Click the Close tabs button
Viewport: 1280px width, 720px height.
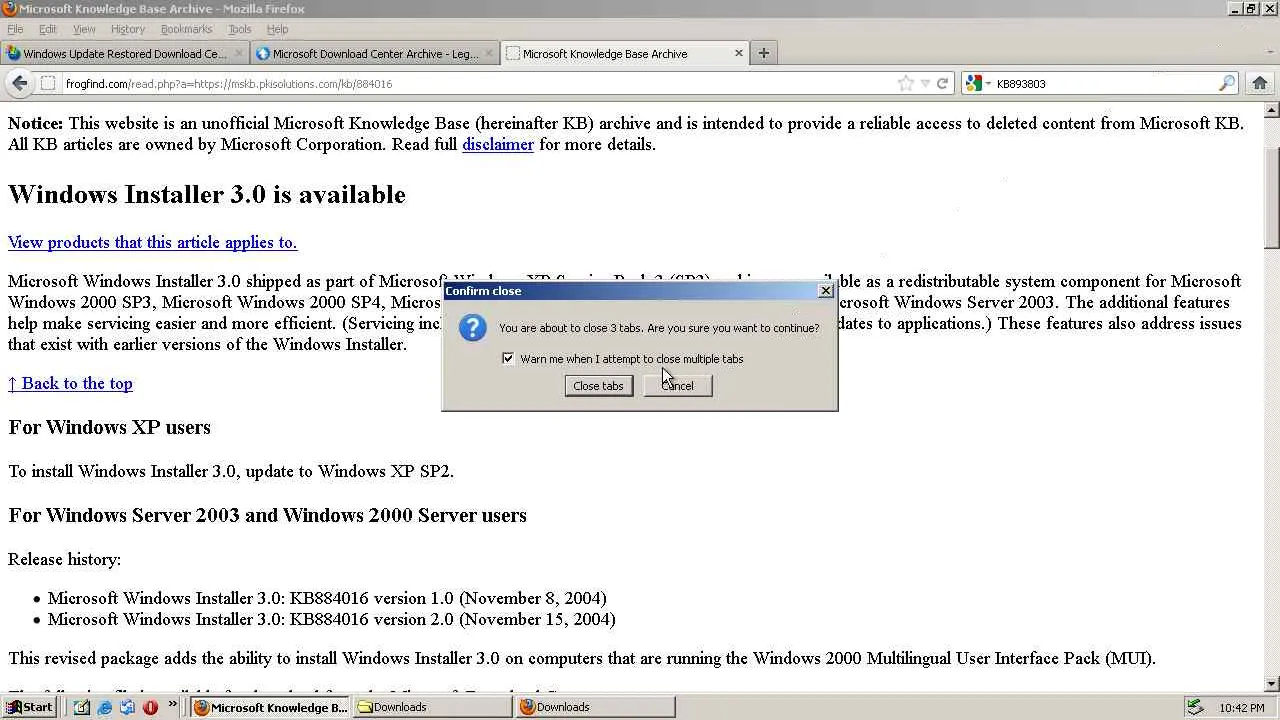pos(598,386)
